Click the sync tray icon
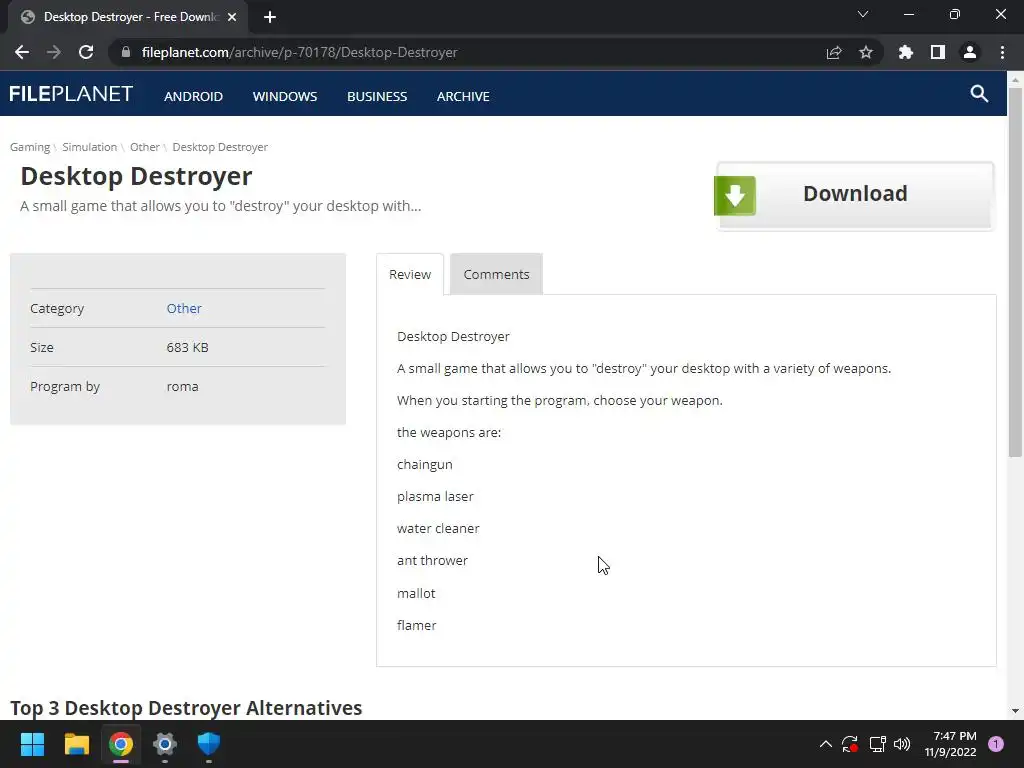Image resolution: width=1024 pixels, height=768 pixels. [850, 744]
